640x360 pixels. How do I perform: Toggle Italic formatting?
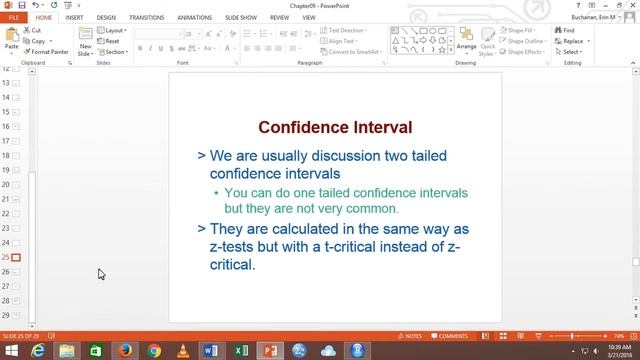coord(151,49)
